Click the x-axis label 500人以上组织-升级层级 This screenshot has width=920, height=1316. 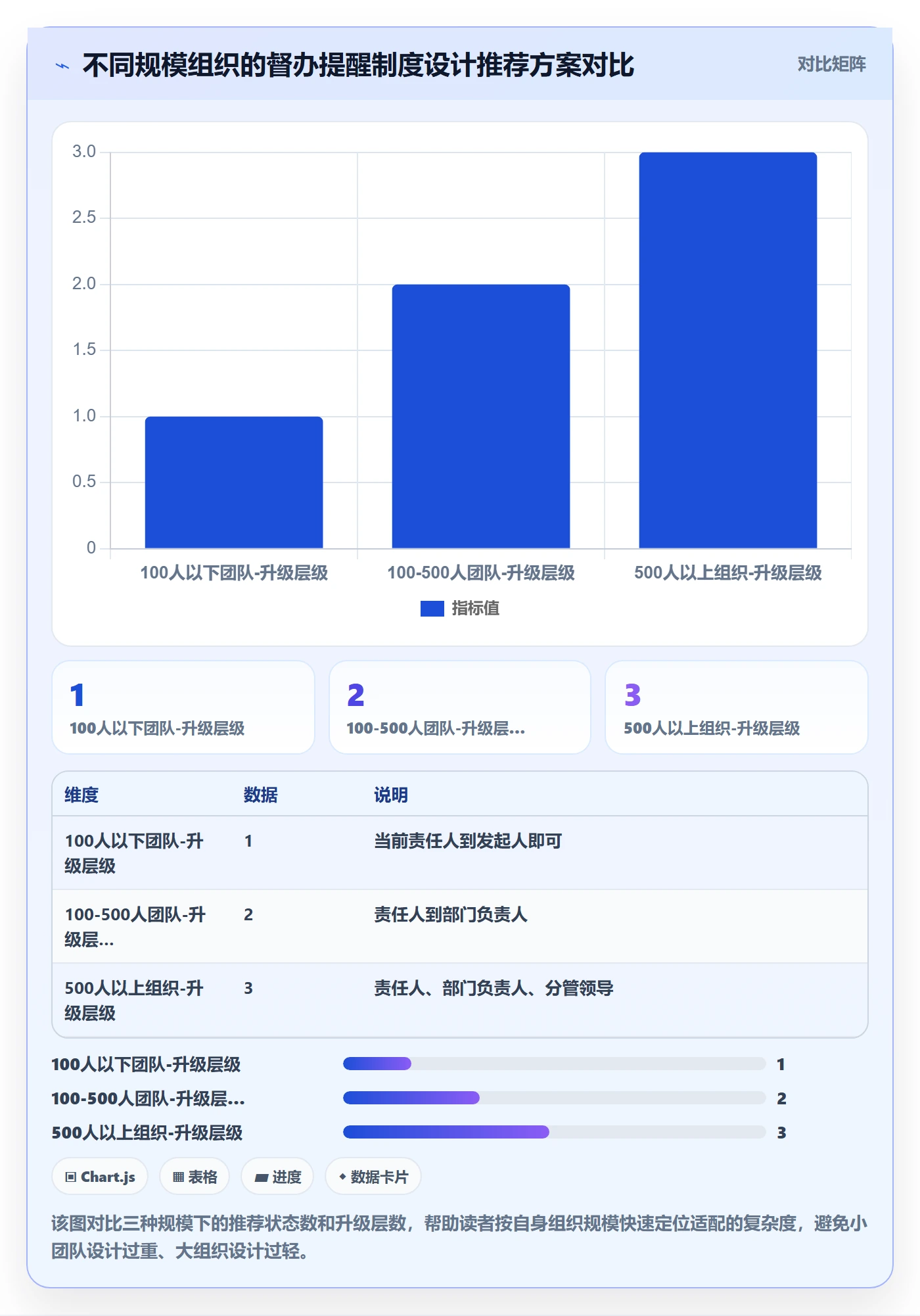[x=728, y=573]
